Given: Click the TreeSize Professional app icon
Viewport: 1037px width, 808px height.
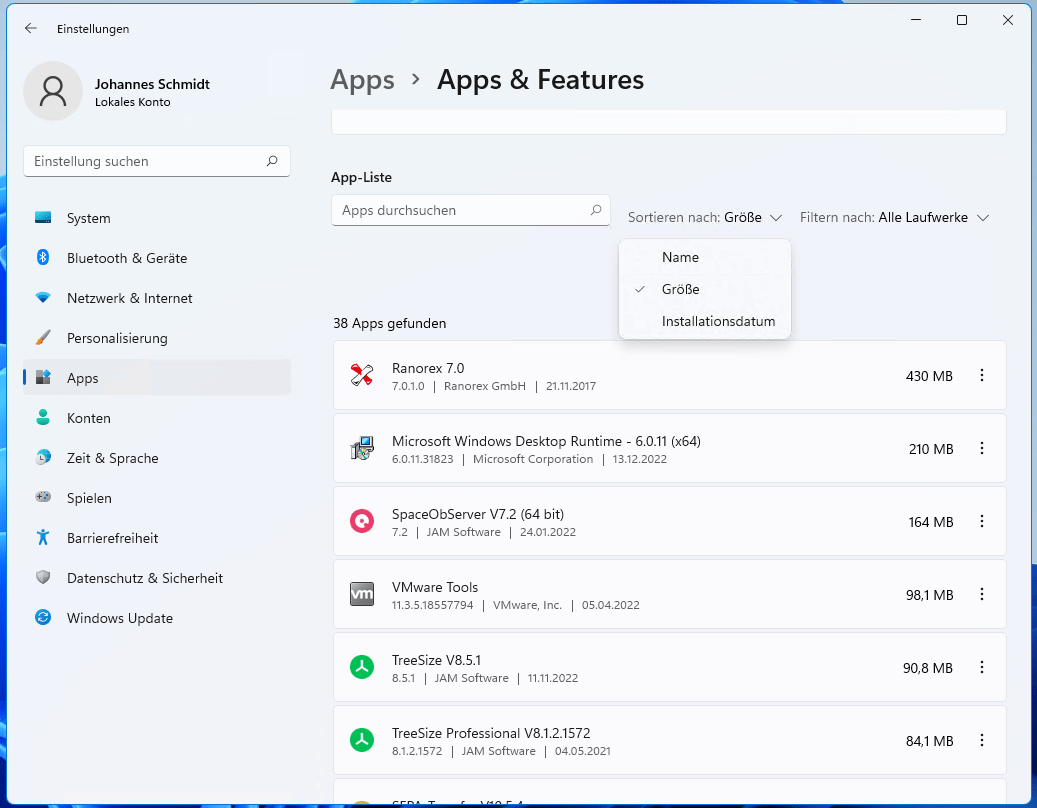Looking at the screenshot, I should [362, 741].
